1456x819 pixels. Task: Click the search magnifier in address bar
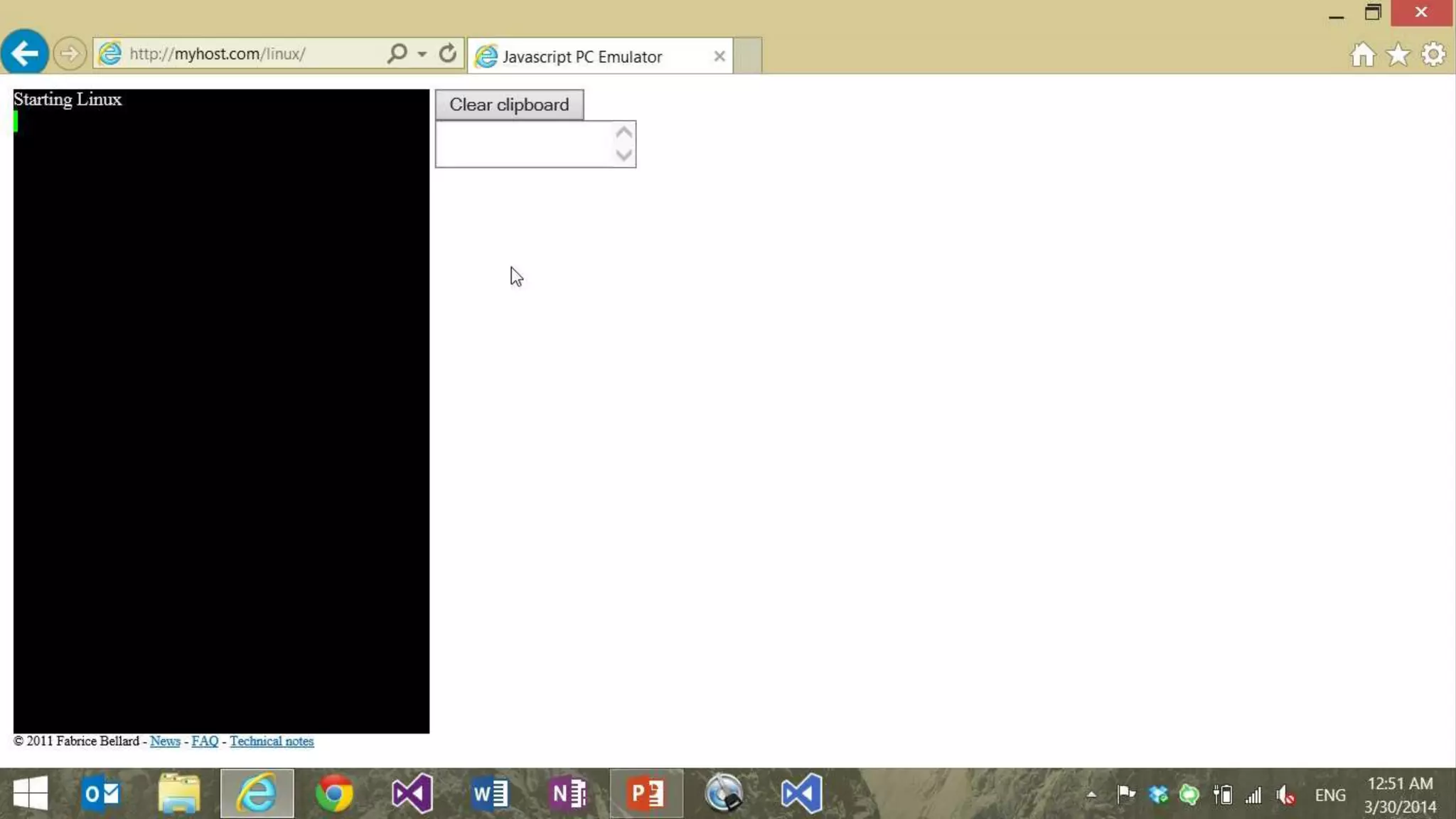coord(397,53)
